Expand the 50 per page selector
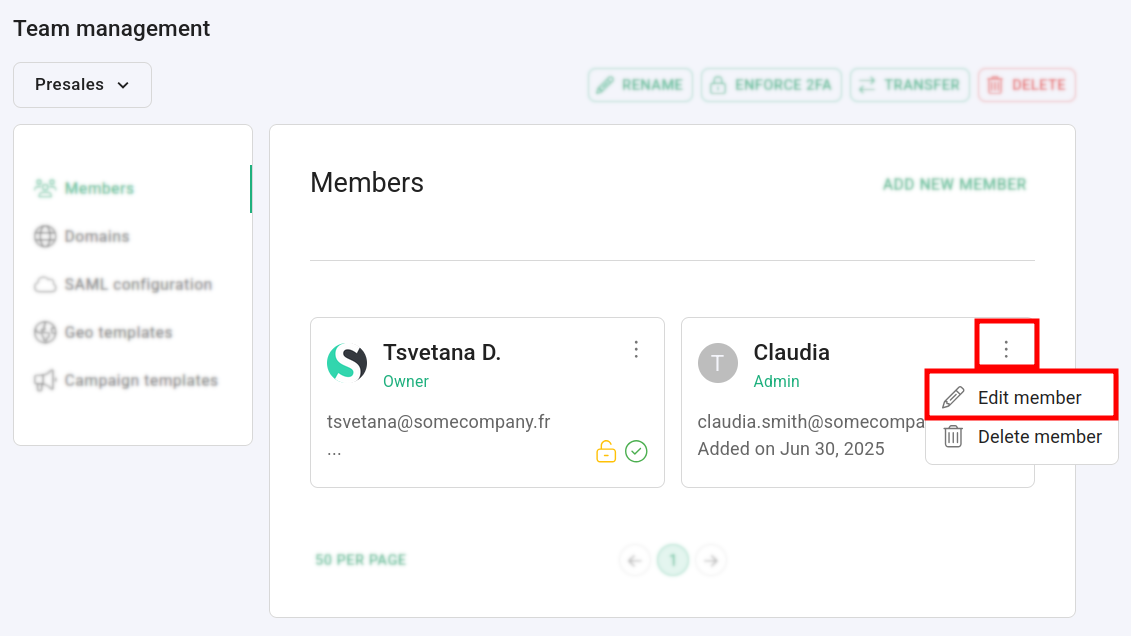 tap(360, 560)
